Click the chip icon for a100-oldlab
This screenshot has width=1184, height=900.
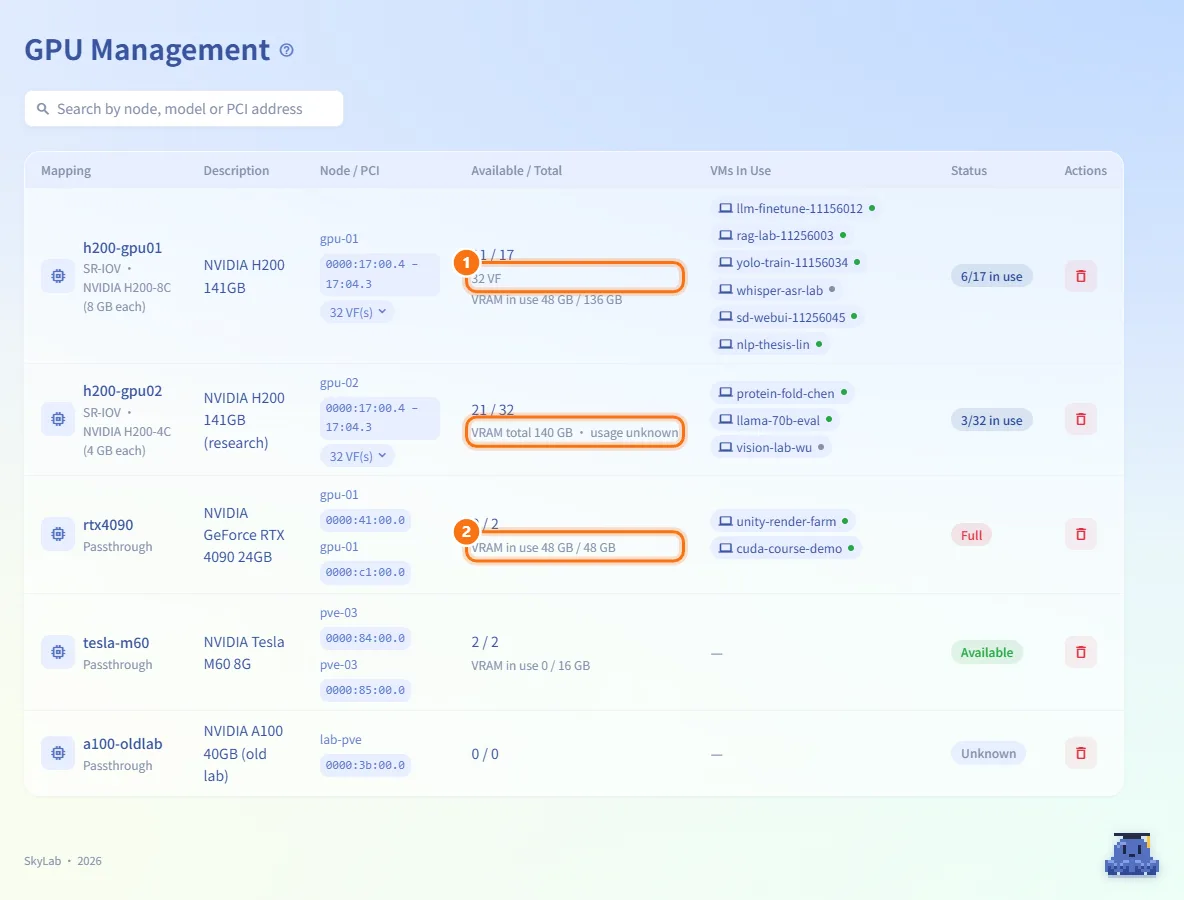[58, 754]
